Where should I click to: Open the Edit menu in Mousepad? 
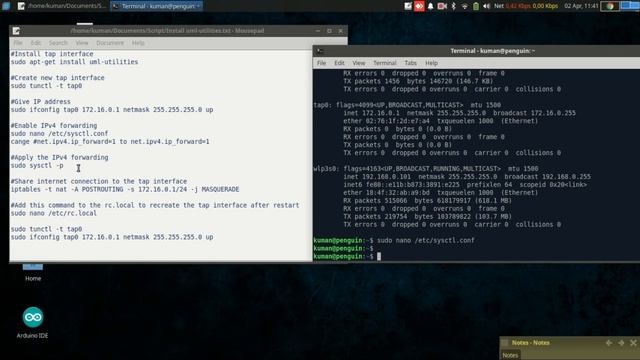[36, 43]
